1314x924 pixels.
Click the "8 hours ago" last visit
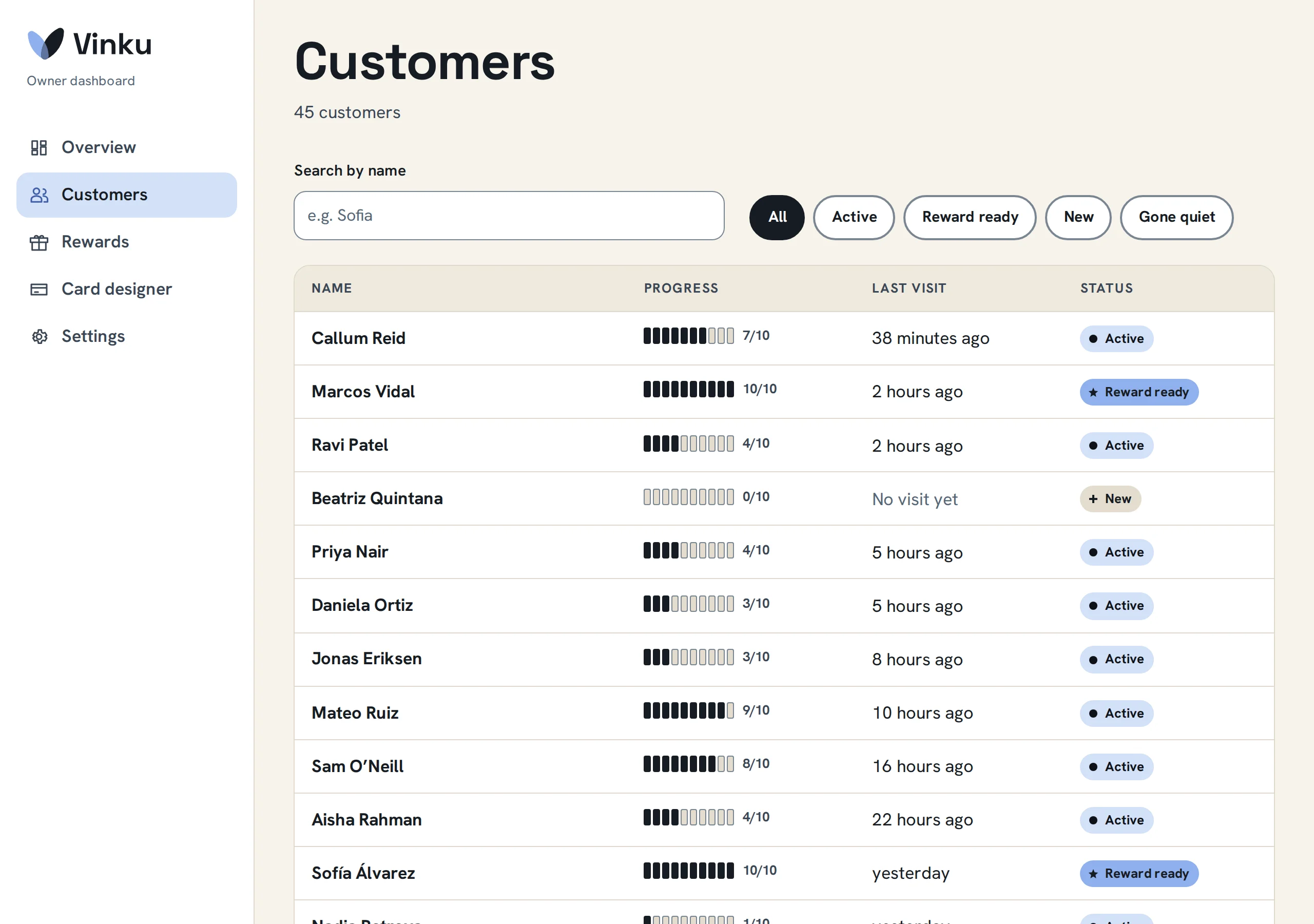[x=917, y=660]
